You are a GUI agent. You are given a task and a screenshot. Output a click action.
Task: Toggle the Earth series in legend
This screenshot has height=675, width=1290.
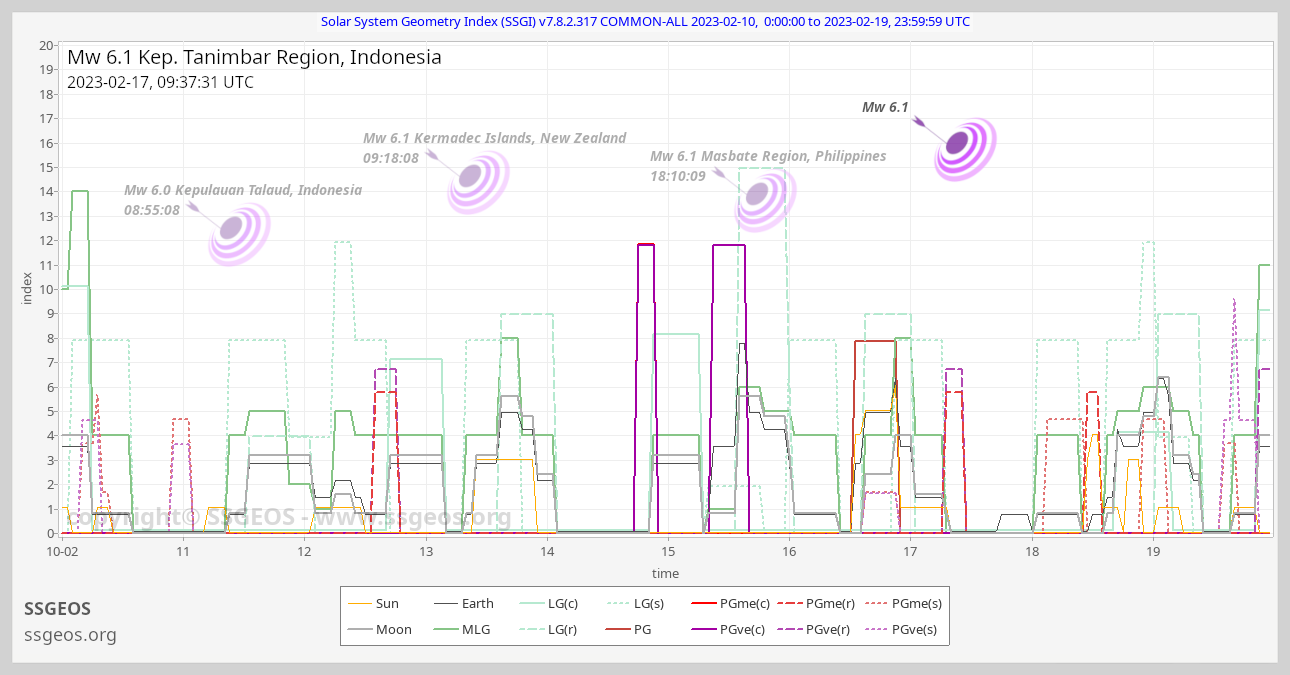pyautogui.click(x=464, y=603)
